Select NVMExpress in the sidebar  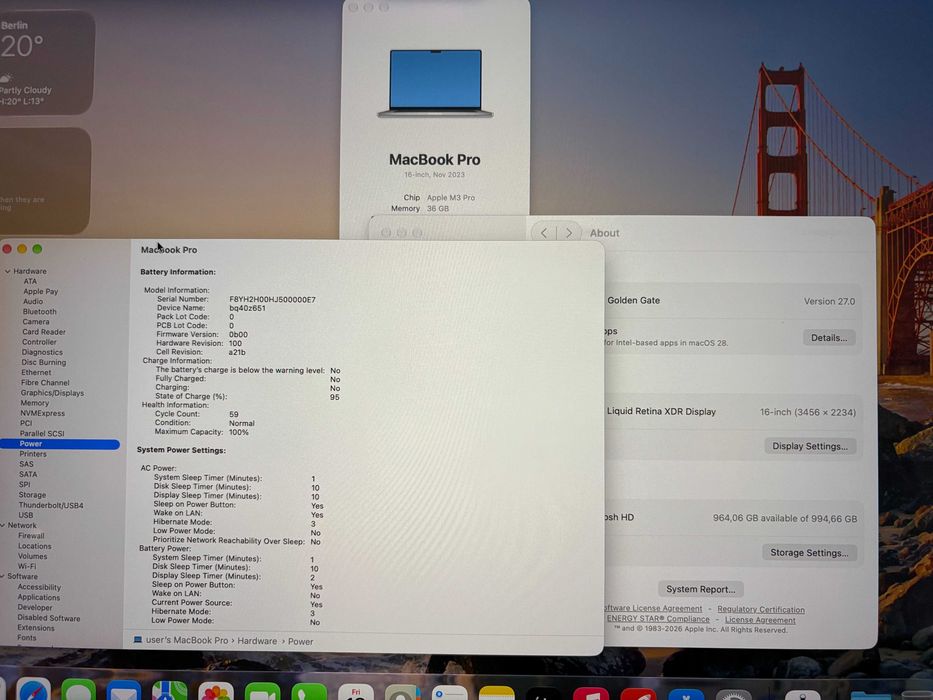[42, 413]
